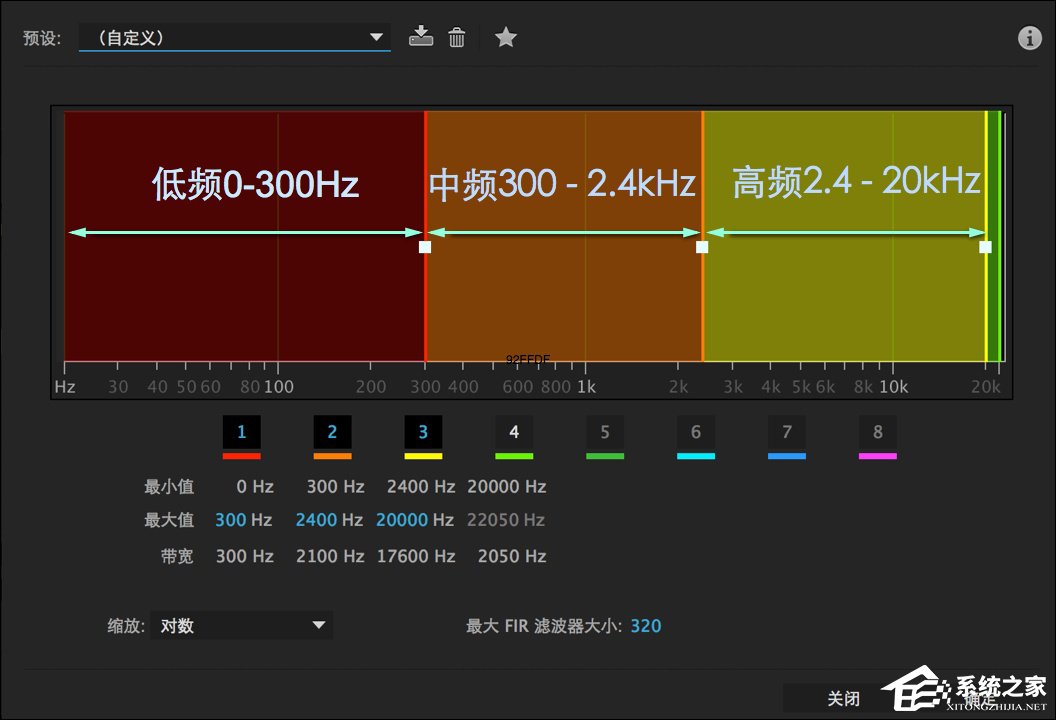Click the max FIR filter size value 320
Image resolution: width=1056 pixels, height=720 pixels.
(646, 626)
